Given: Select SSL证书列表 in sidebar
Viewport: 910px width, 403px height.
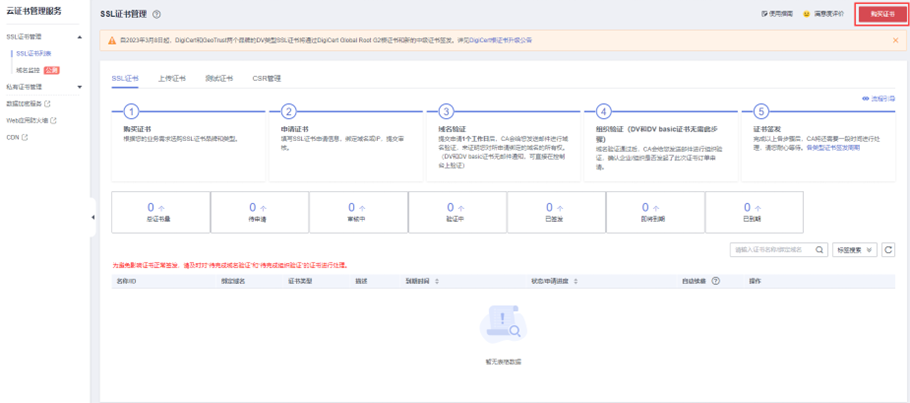Looking at the screenshot, I should pyautogui.click(x=34, y=53).
